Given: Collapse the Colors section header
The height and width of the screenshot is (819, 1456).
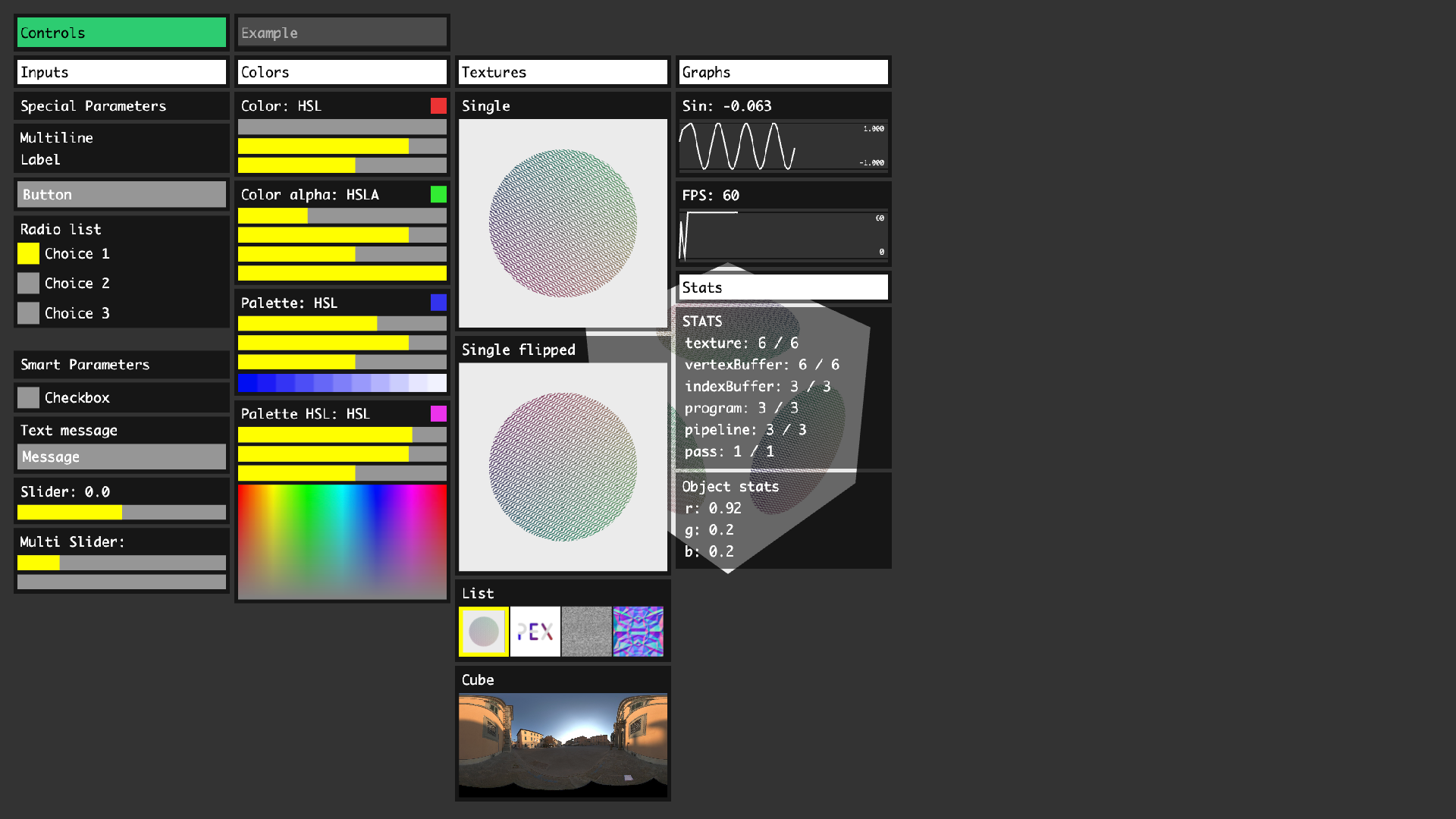Looking at the screenshot, I should tap(342, 72).
